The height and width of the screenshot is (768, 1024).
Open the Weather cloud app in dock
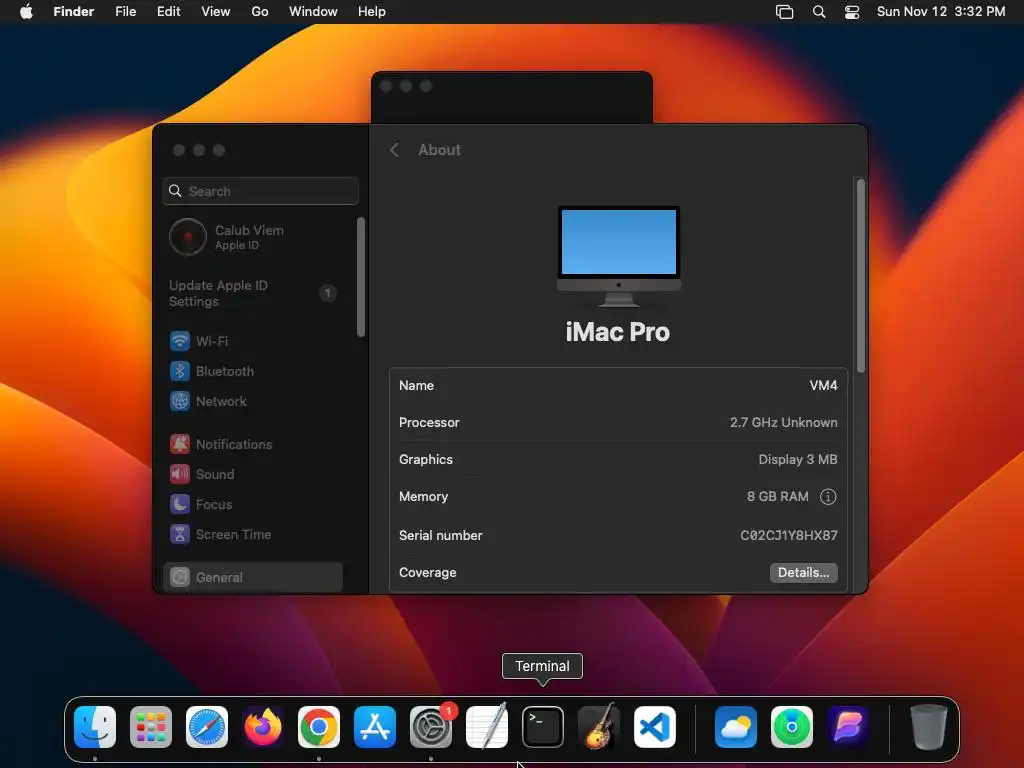736,727
